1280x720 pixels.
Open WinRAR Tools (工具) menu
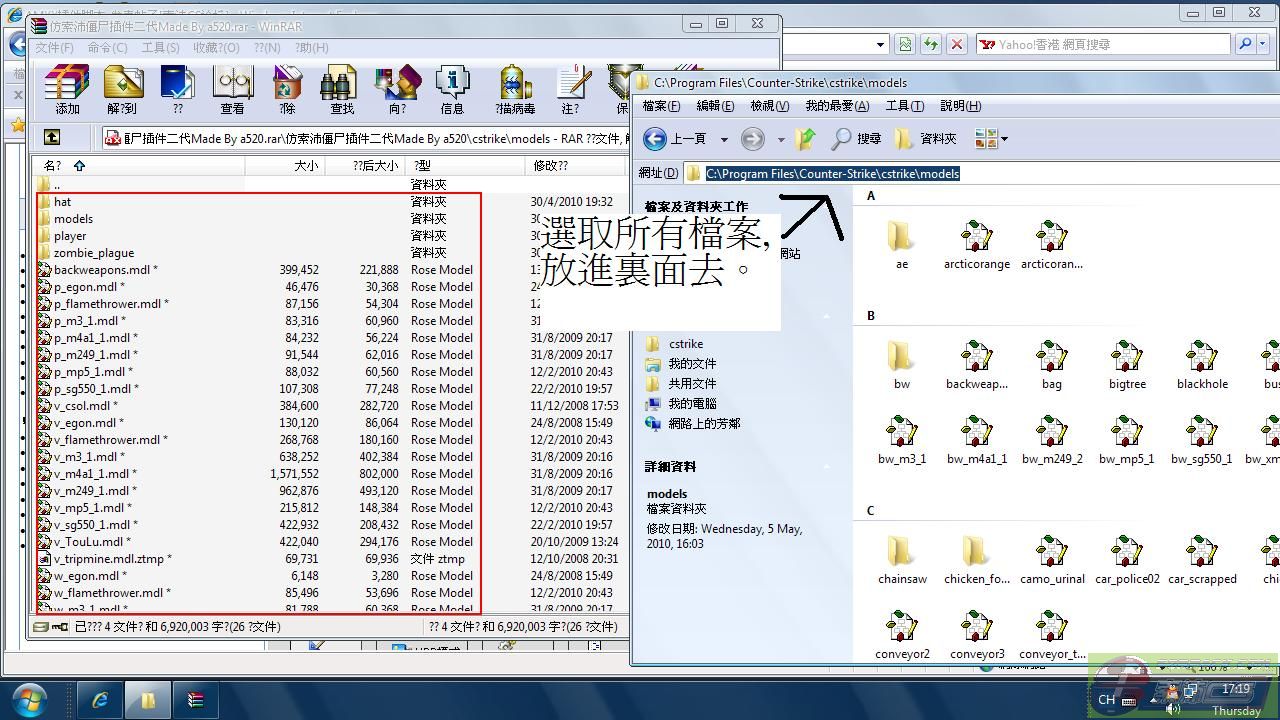160,47
